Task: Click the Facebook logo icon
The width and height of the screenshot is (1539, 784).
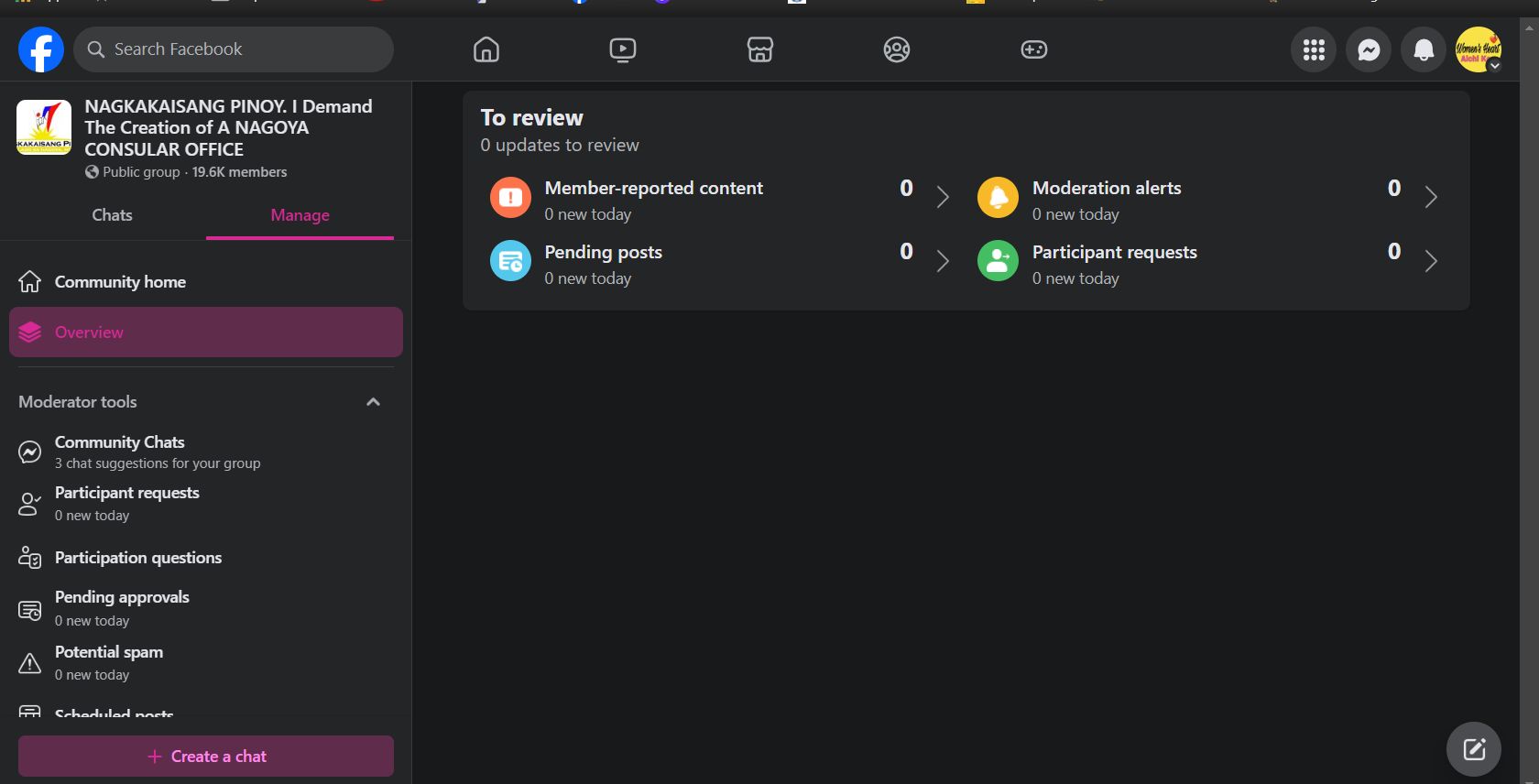Action: 41,49
